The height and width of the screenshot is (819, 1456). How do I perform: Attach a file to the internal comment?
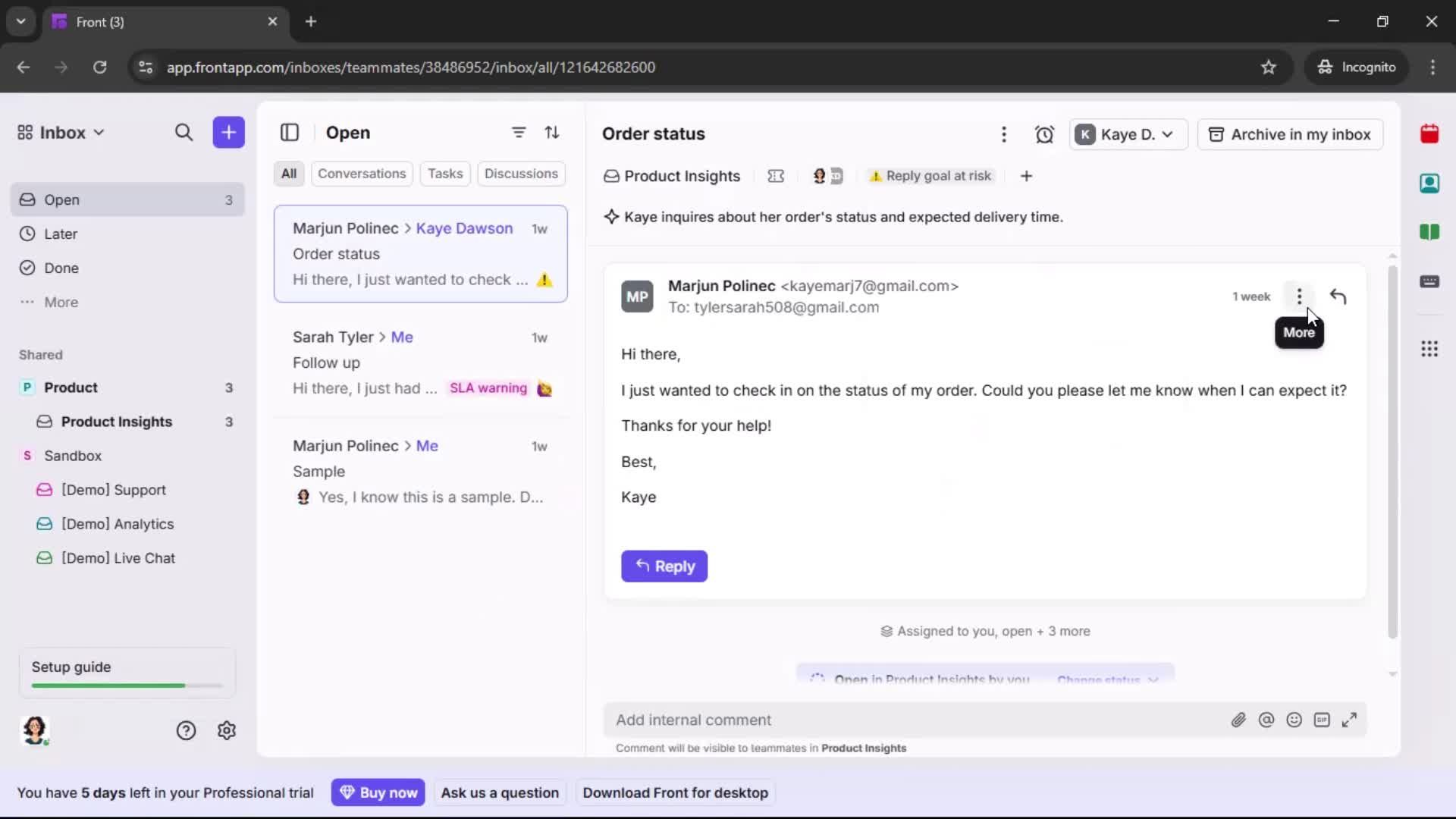pos(1239,720)
